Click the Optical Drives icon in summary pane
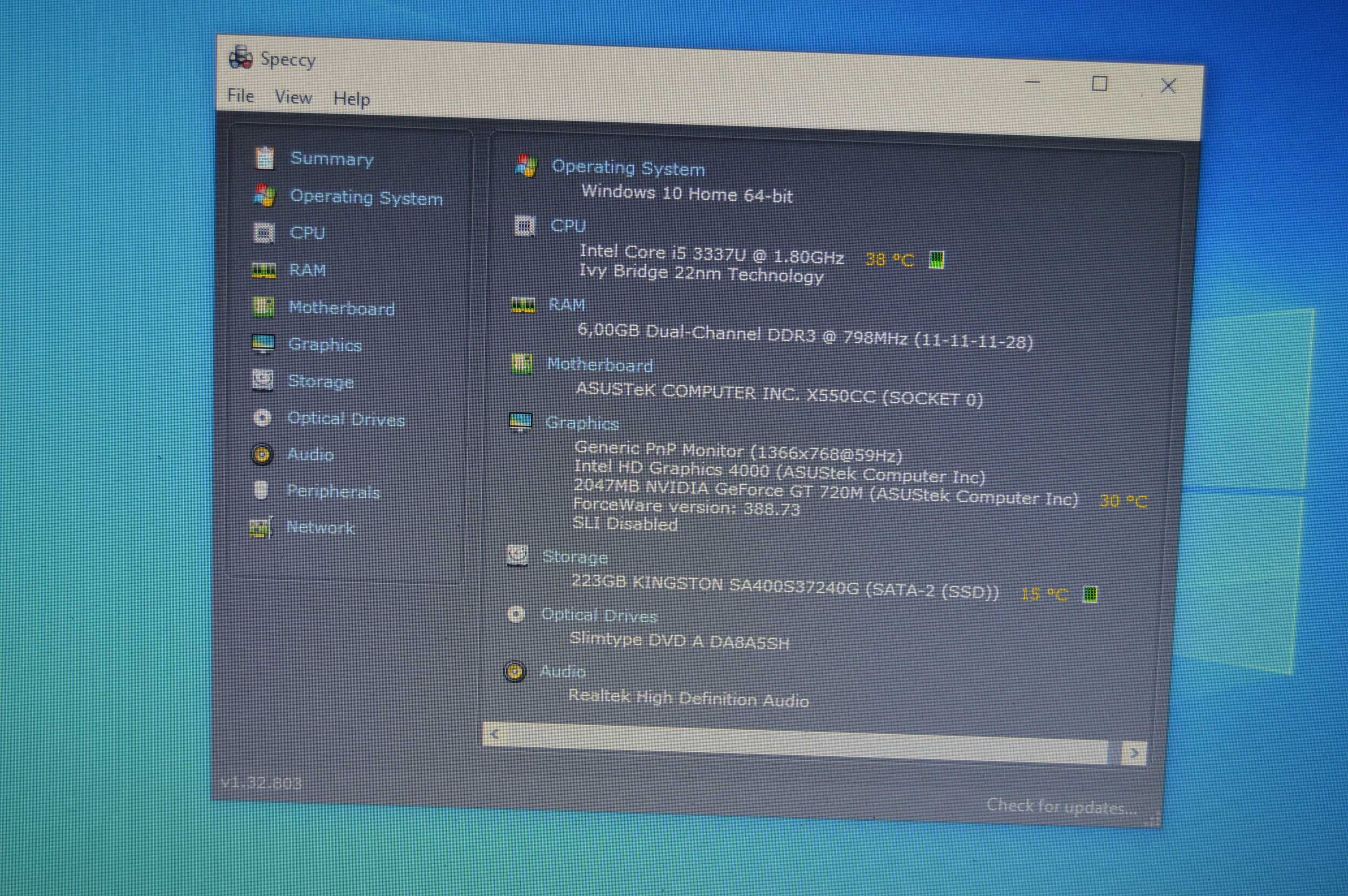 click(516, 615)
